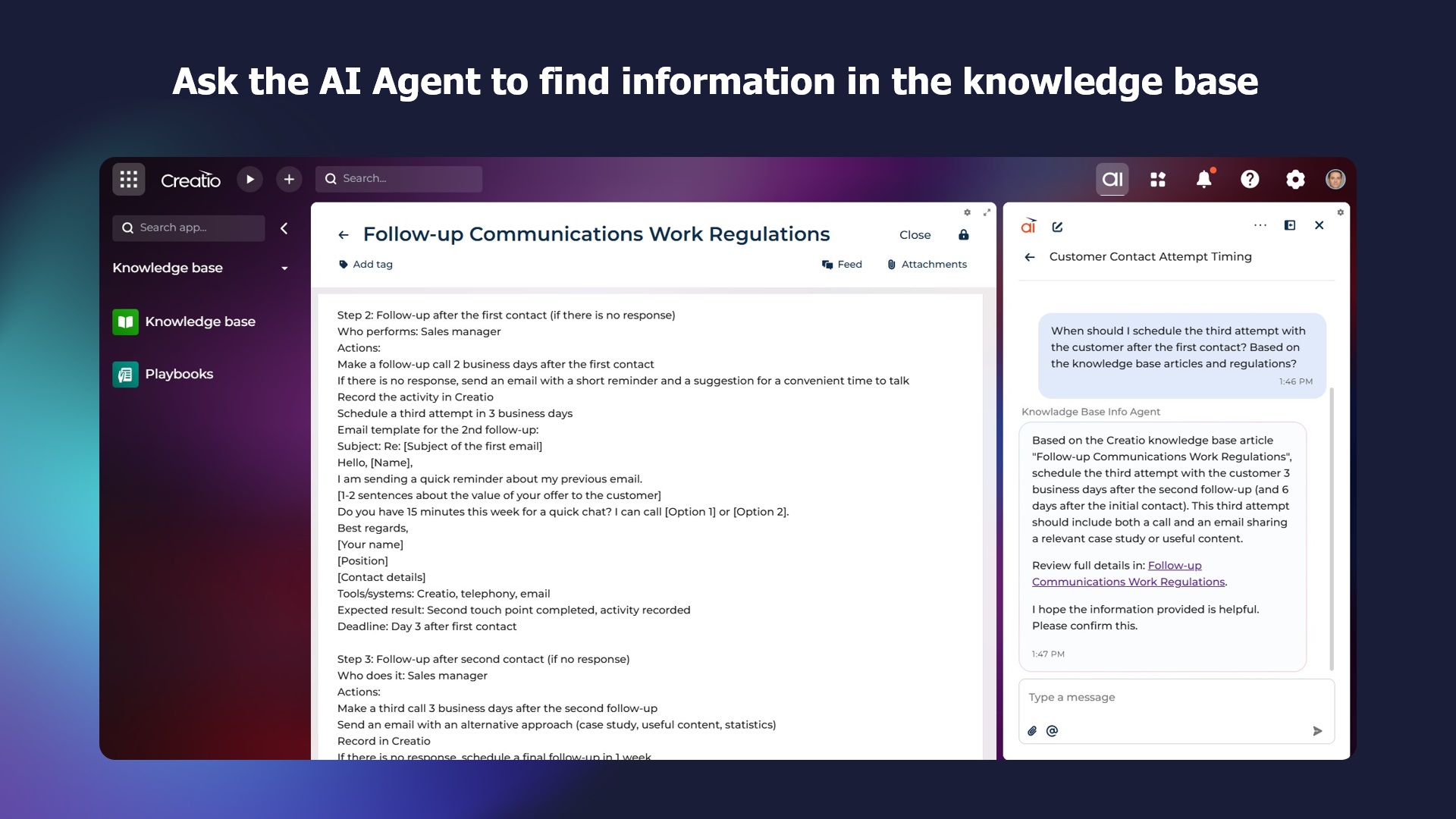Click the plus quick-add button
This screenshot has height=819, width=1456.
289,180
